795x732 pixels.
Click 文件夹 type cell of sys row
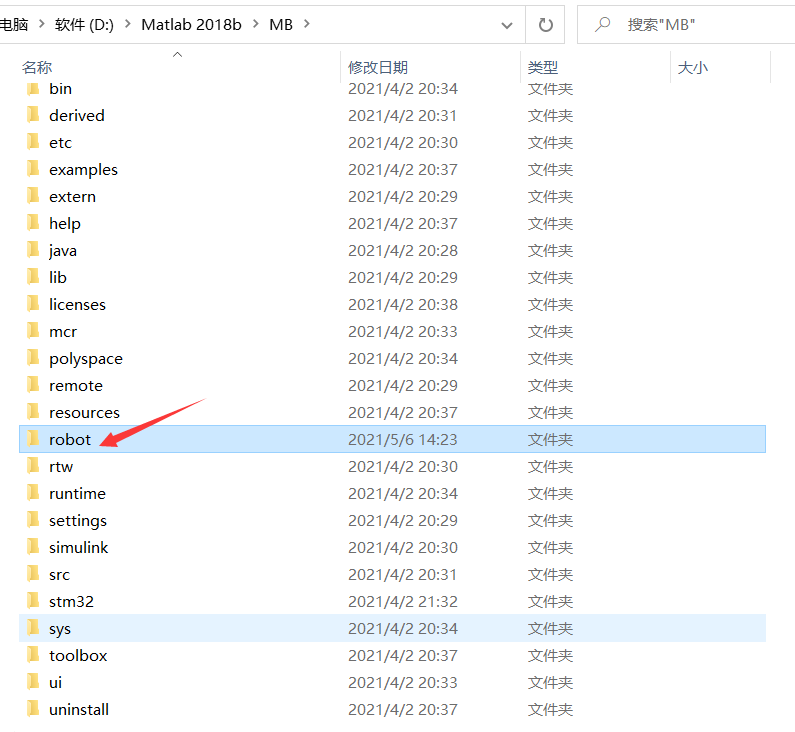[x=550, y=629]
